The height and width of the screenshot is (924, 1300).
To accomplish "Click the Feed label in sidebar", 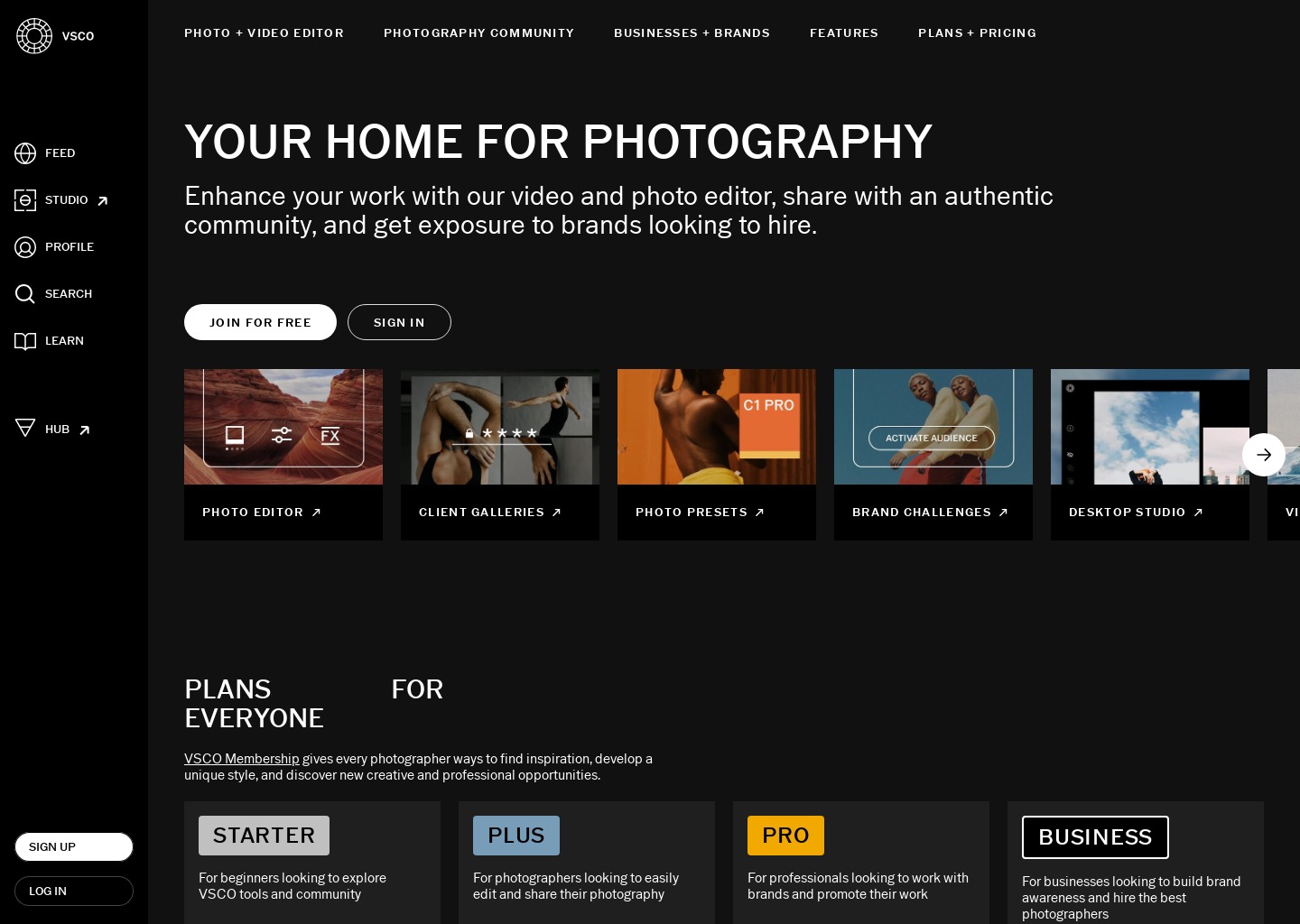I will pos(60,153).
